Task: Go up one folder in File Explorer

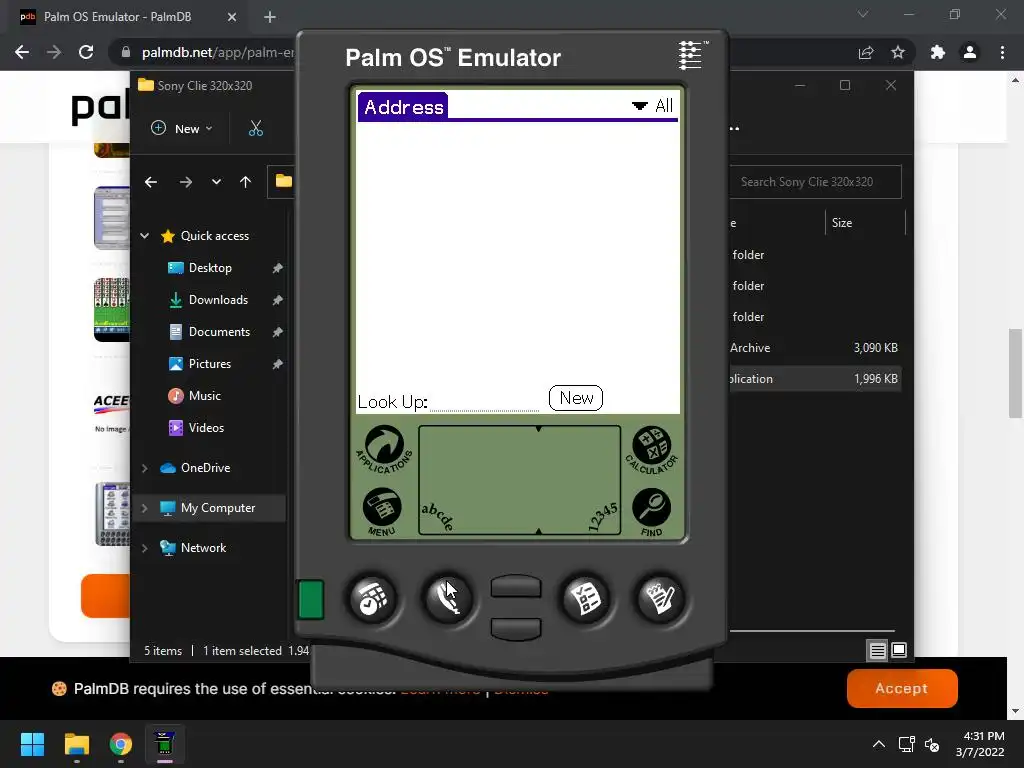Action: point(246,182)
